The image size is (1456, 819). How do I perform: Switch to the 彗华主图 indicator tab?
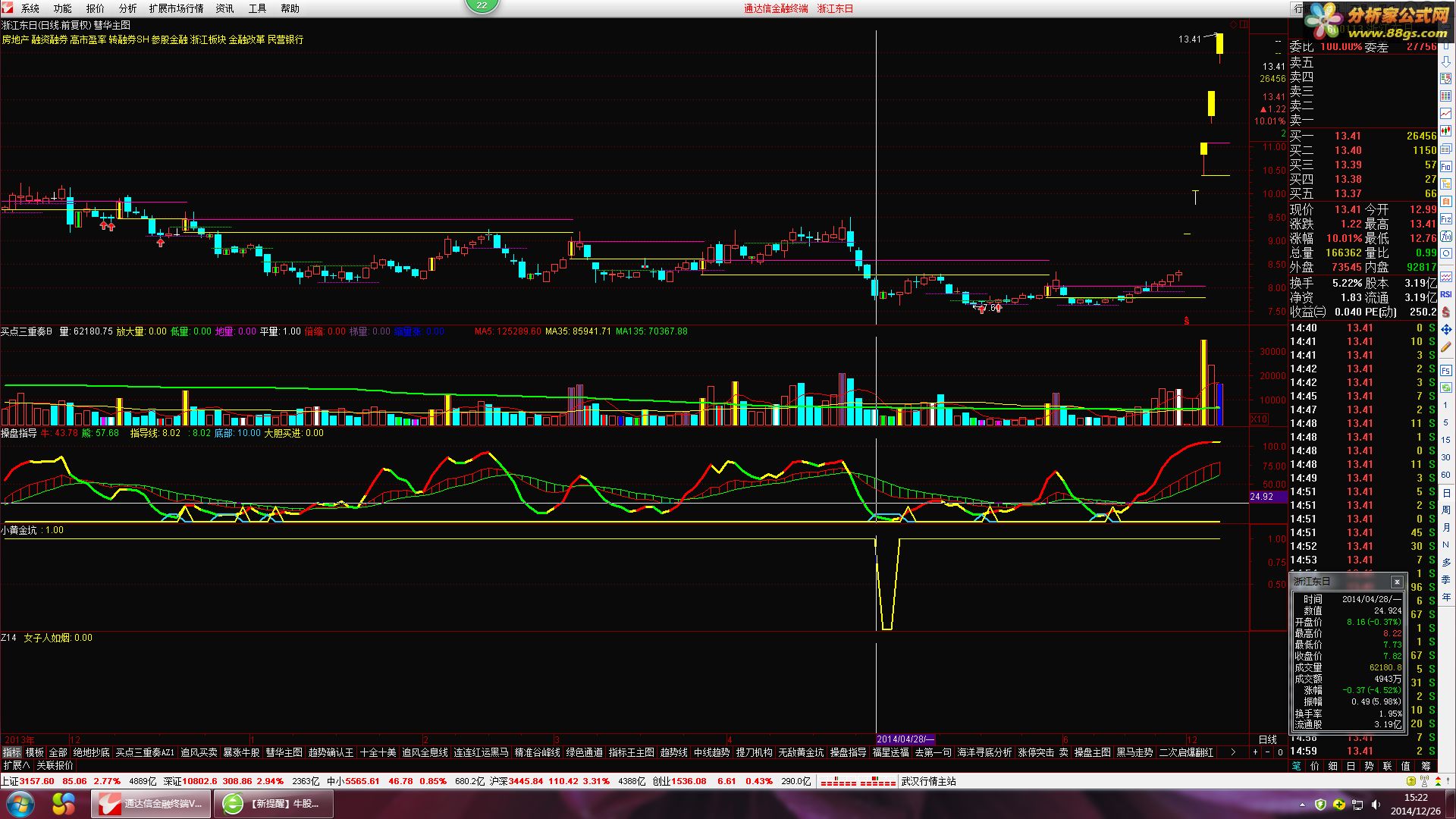pos(284,752)
